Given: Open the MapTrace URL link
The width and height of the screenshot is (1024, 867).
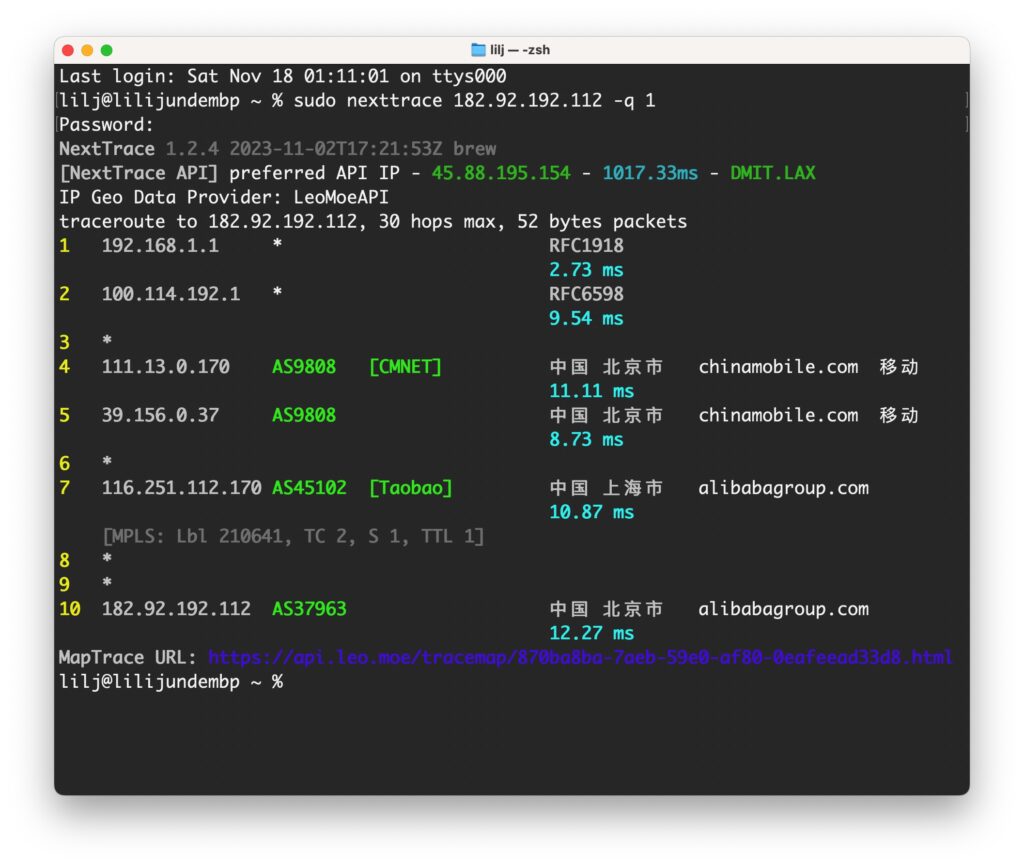Looking at the screenshot, I should click(x=580, y=657).
